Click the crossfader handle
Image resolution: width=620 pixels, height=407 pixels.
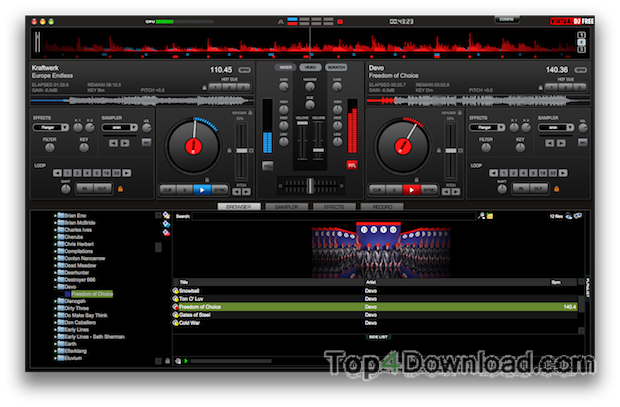310,185
